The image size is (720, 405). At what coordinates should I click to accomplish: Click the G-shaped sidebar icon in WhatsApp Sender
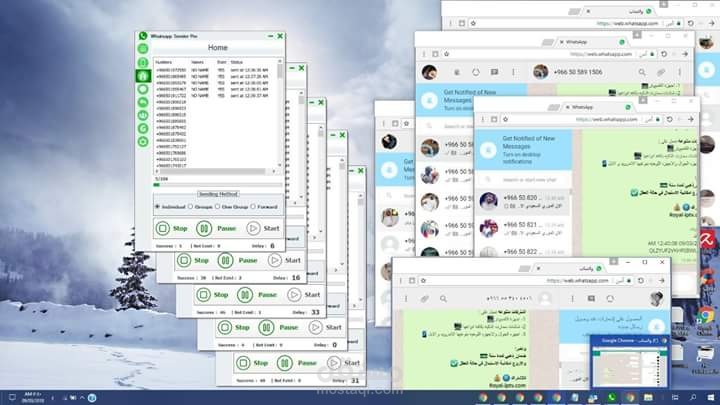(x=143, y=129)
